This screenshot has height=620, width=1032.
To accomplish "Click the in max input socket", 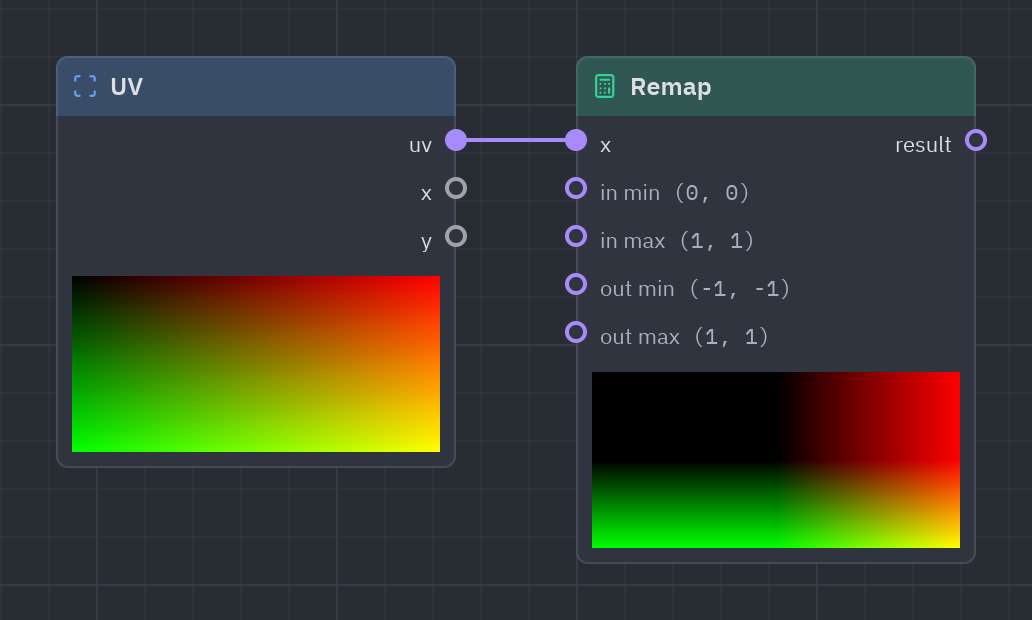I will [576, 236].
